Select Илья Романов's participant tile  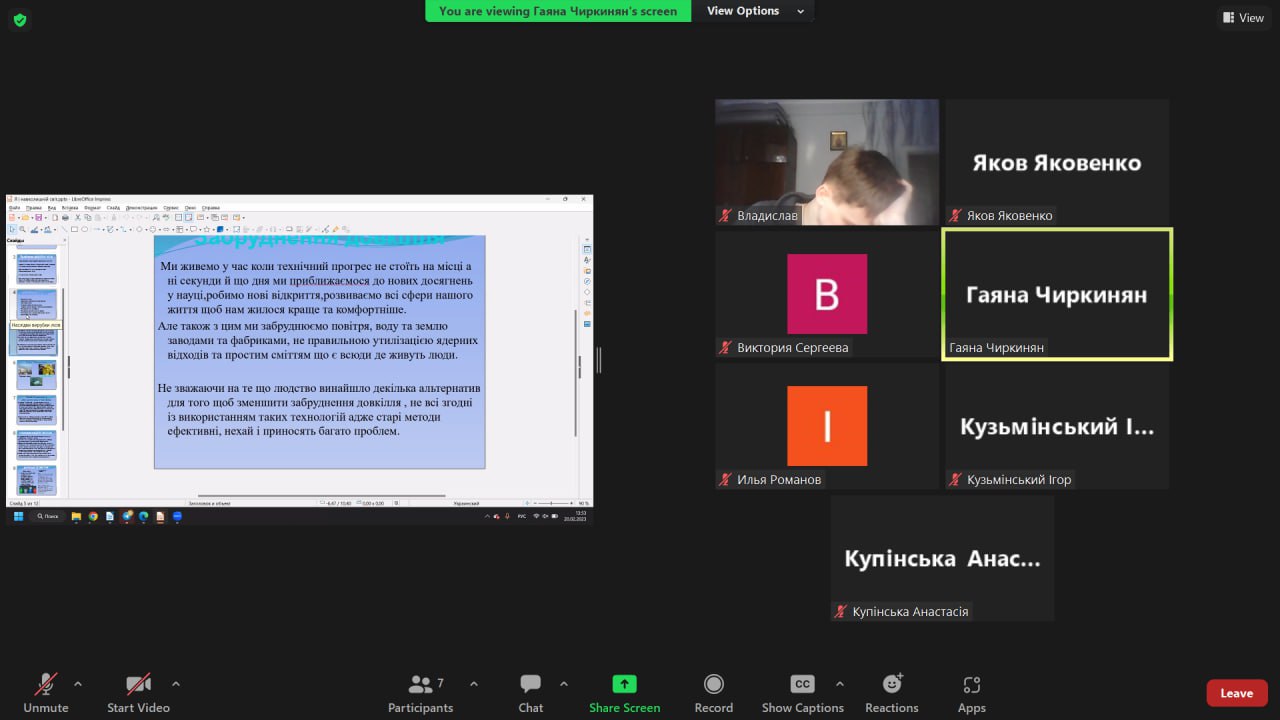827,426
